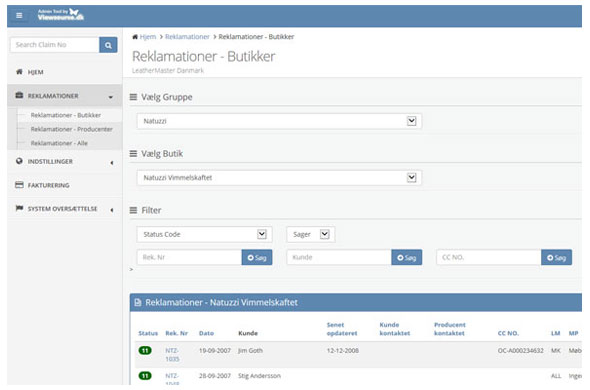The width and height of the screenshot is (590, 390).
Task: Click Søg button next to Kunde
Action: point(407,257)
